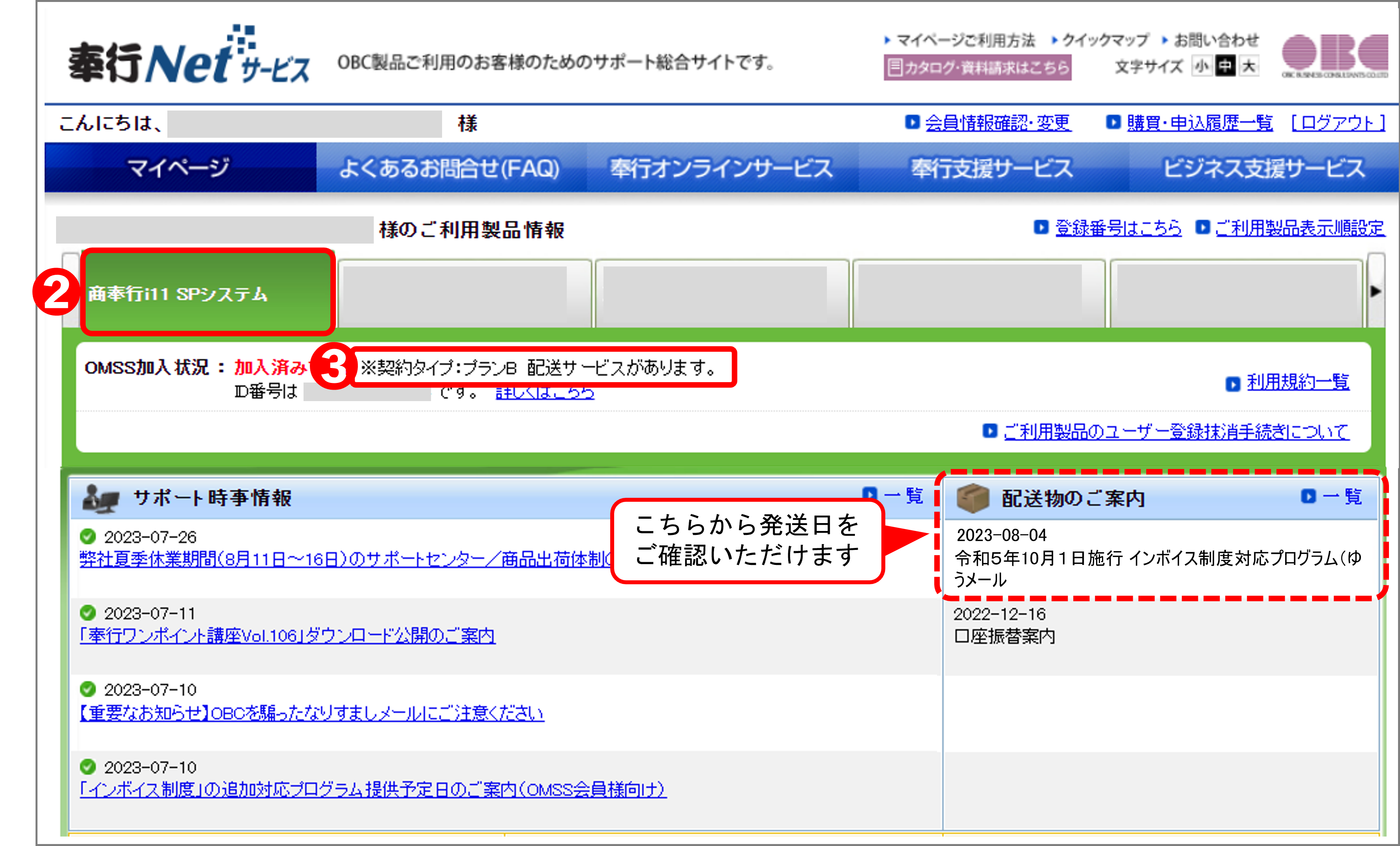Click the 2023-08-04 インボイス制度対応プログラム delivery entry

(x=1159, y=557)
